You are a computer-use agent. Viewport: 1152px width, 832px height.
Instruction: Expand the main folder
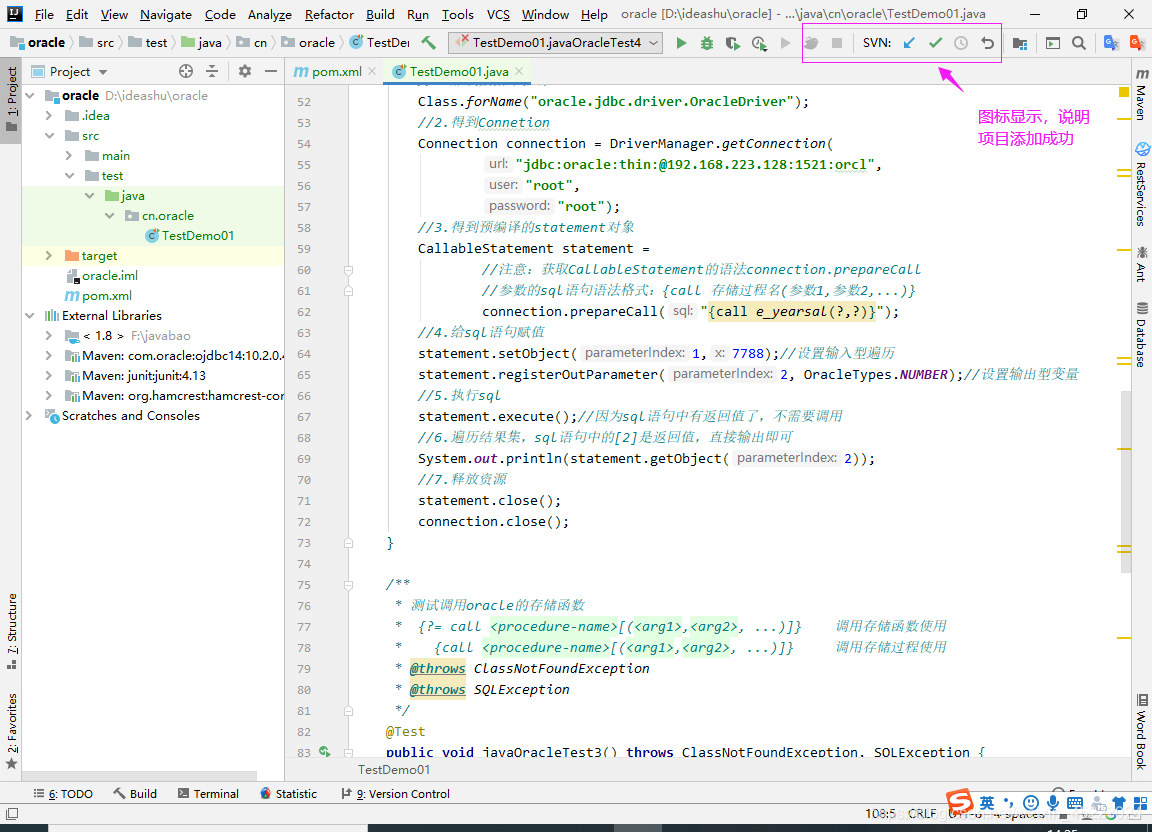[x=69, y=156]
